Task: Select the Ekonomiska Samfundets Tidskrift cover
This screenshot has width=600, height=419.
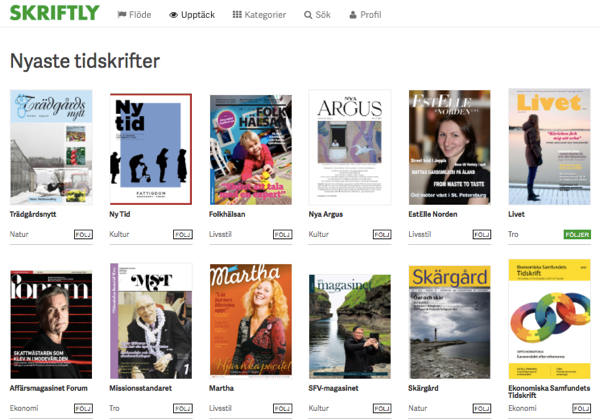Action: tap(550, 321)
